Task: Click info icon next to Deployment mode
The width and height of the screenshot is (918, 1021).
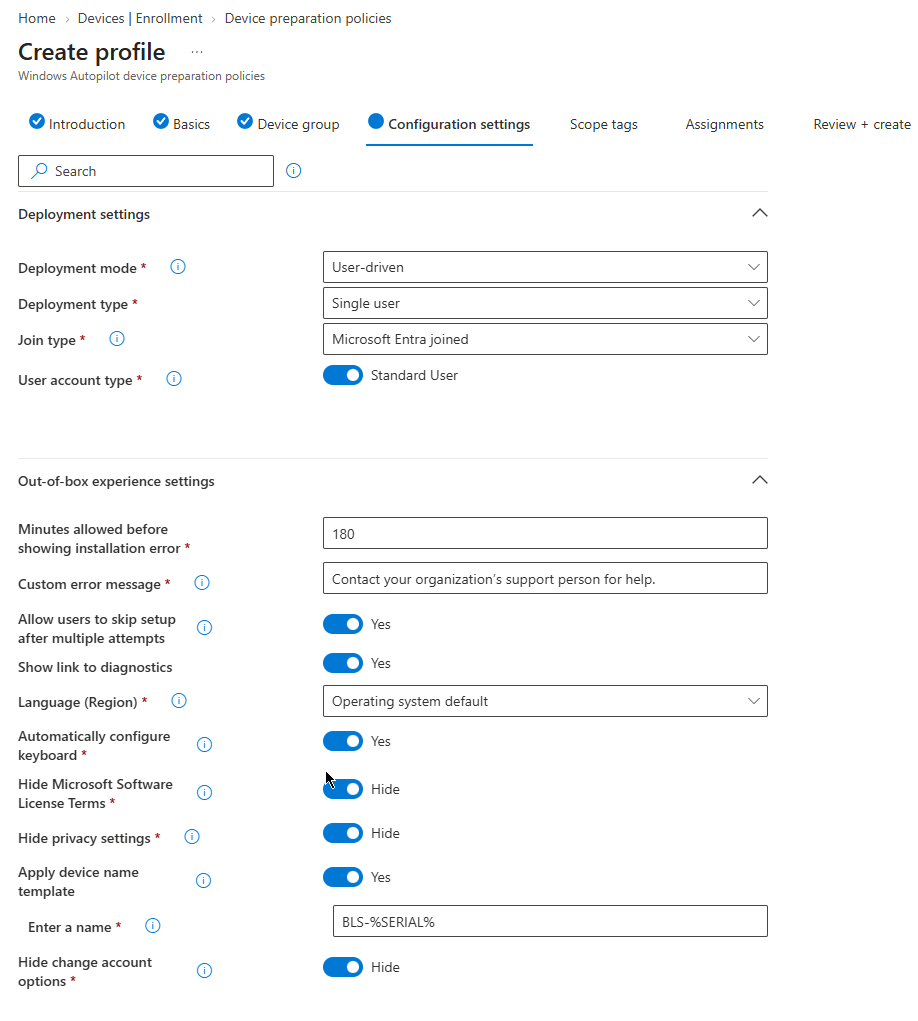Action: (x=178, y=267)
